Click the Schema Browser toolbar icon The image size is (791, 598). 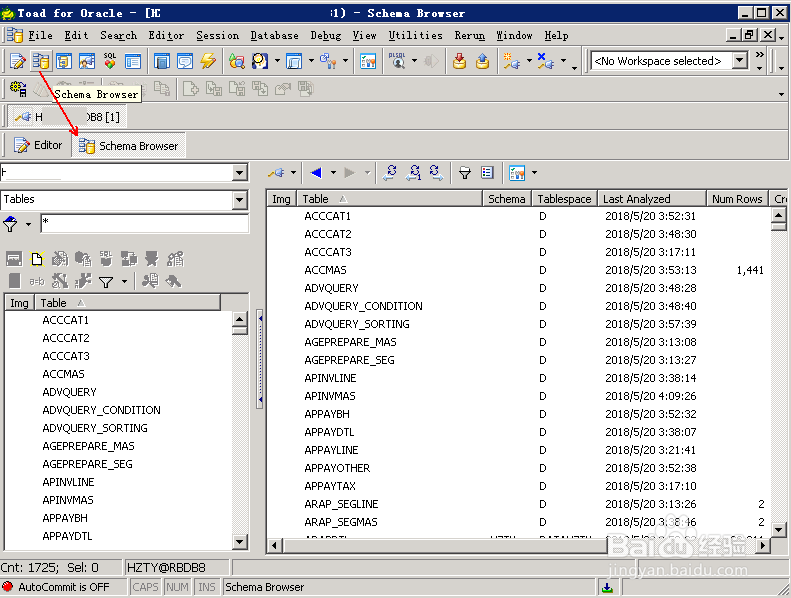coord(40,61)
